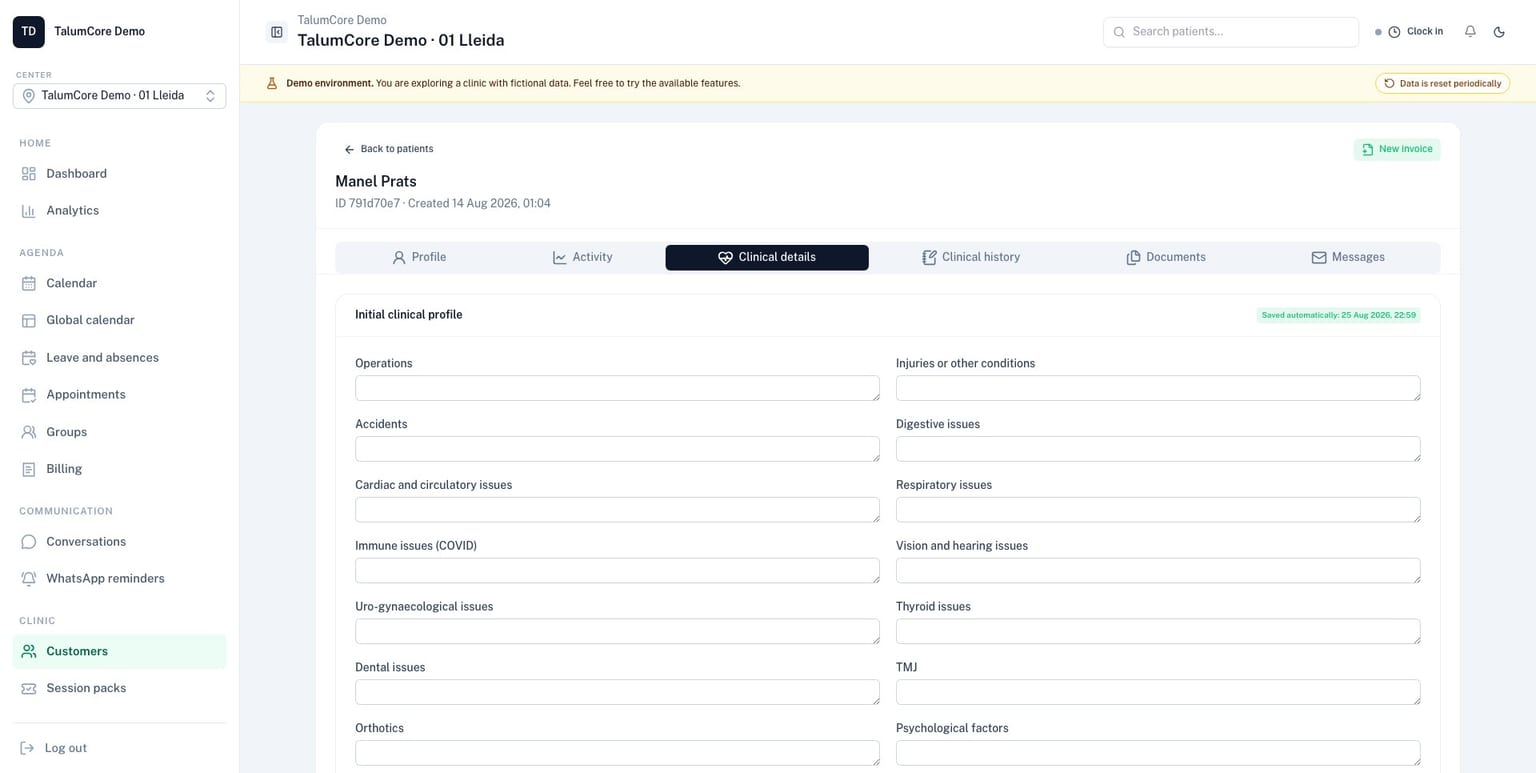Open Billing in the sidebar

119,469
